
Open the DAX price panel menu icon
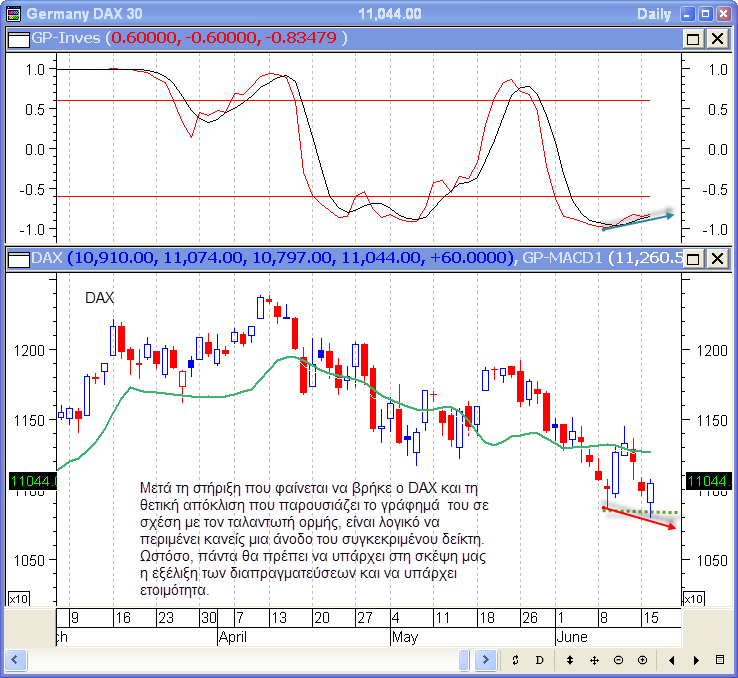pos(19,259)
